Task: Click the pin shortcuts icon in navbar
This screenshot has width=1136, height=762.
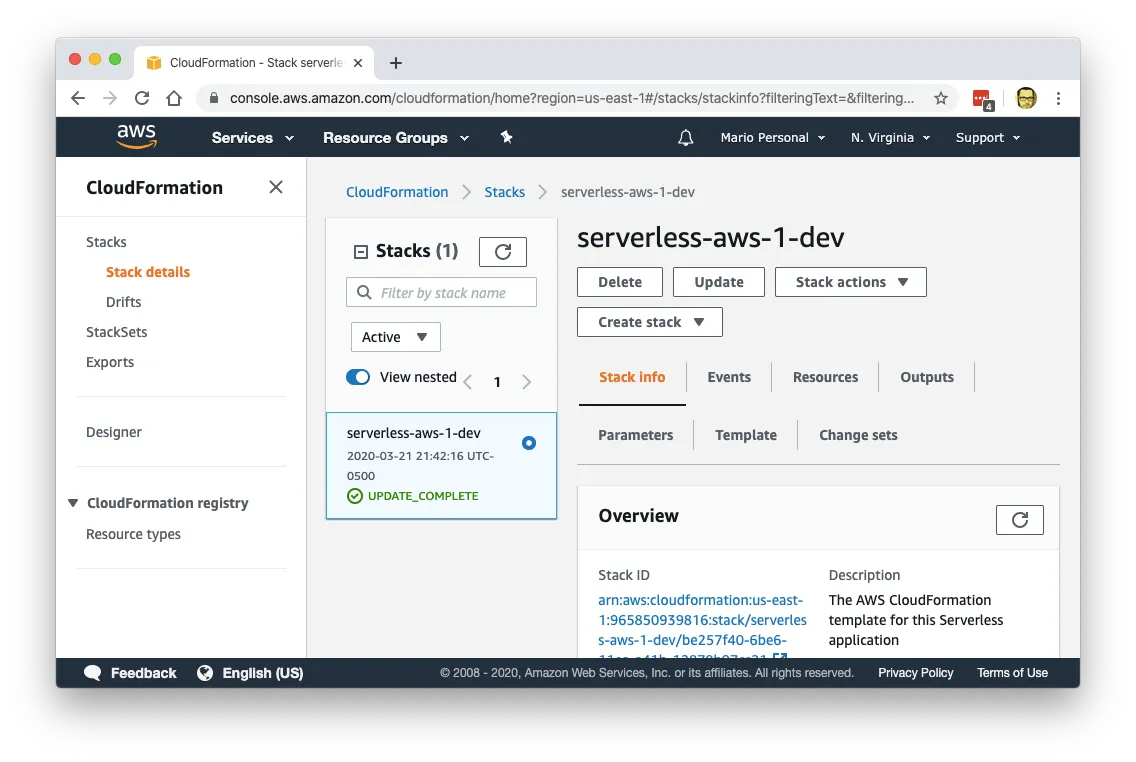Action: [x=506, y=137]
